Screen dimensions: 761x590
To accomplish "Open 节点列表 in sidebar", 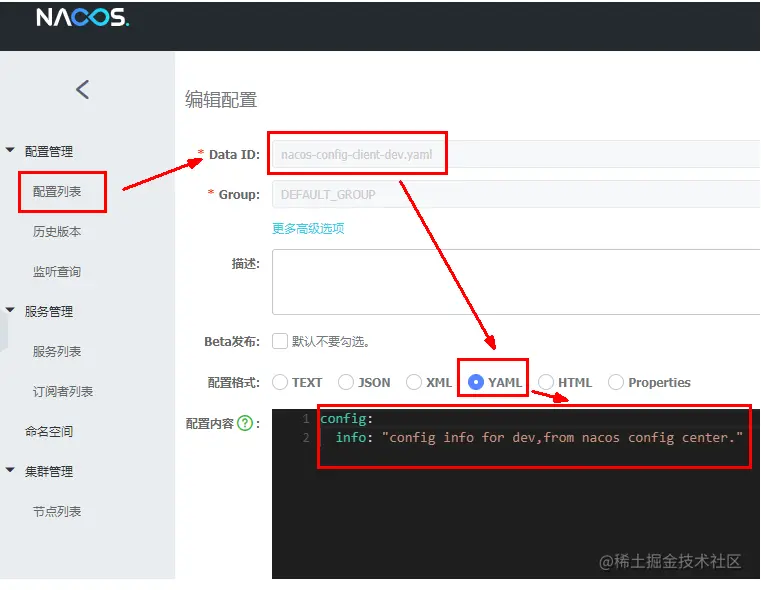I will [x=57, y=511].
